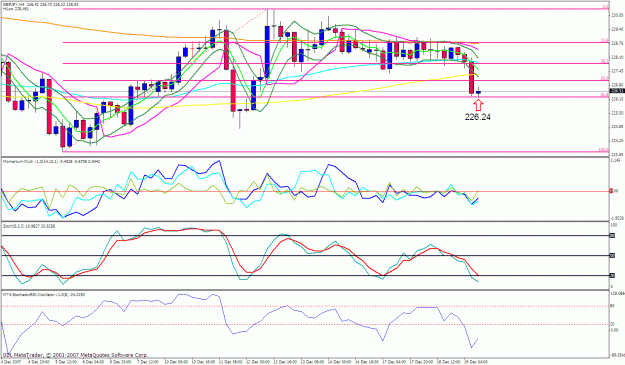The width and height of the screenshot is (625, 365).
Task: Click the 19 Dec 04:00 time label
Action: (x=476, y=362)
